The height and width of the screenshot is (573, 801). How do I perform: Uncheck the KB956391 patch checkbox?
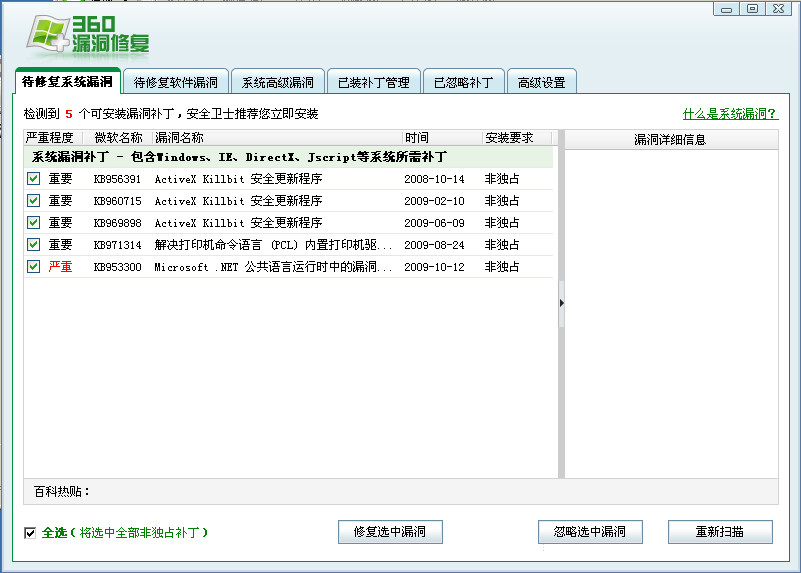tap(34, 179)
